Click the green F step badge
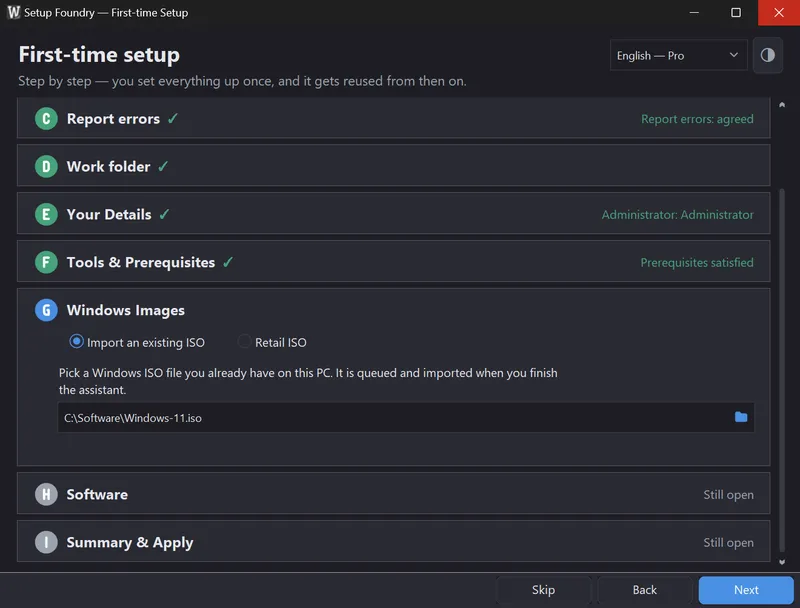The width and height of the screenshot is (800, 608). pos(46,262)
